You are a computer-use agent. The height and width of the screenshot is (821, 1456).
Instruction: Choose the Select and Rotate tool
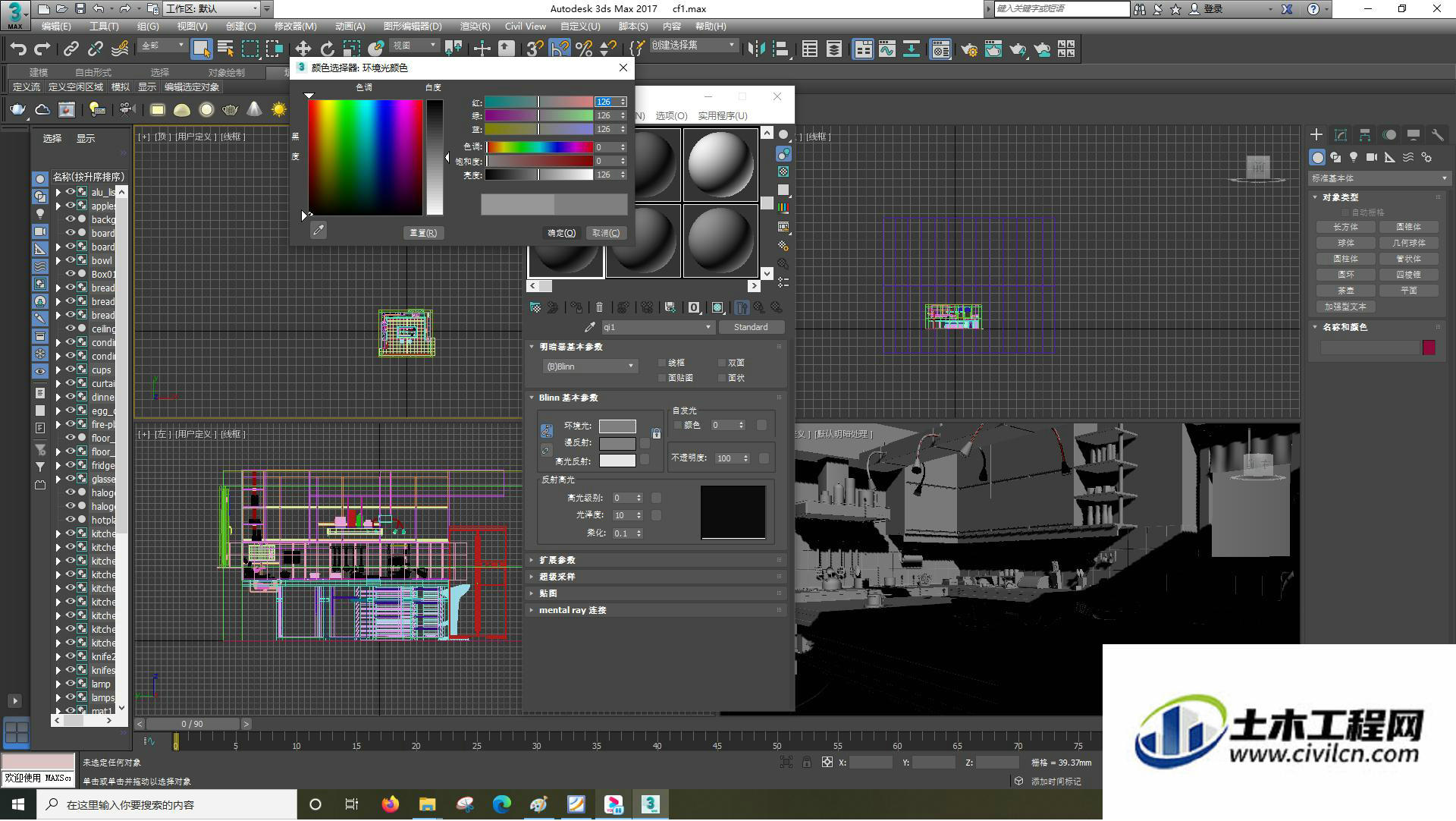point(327,49)
